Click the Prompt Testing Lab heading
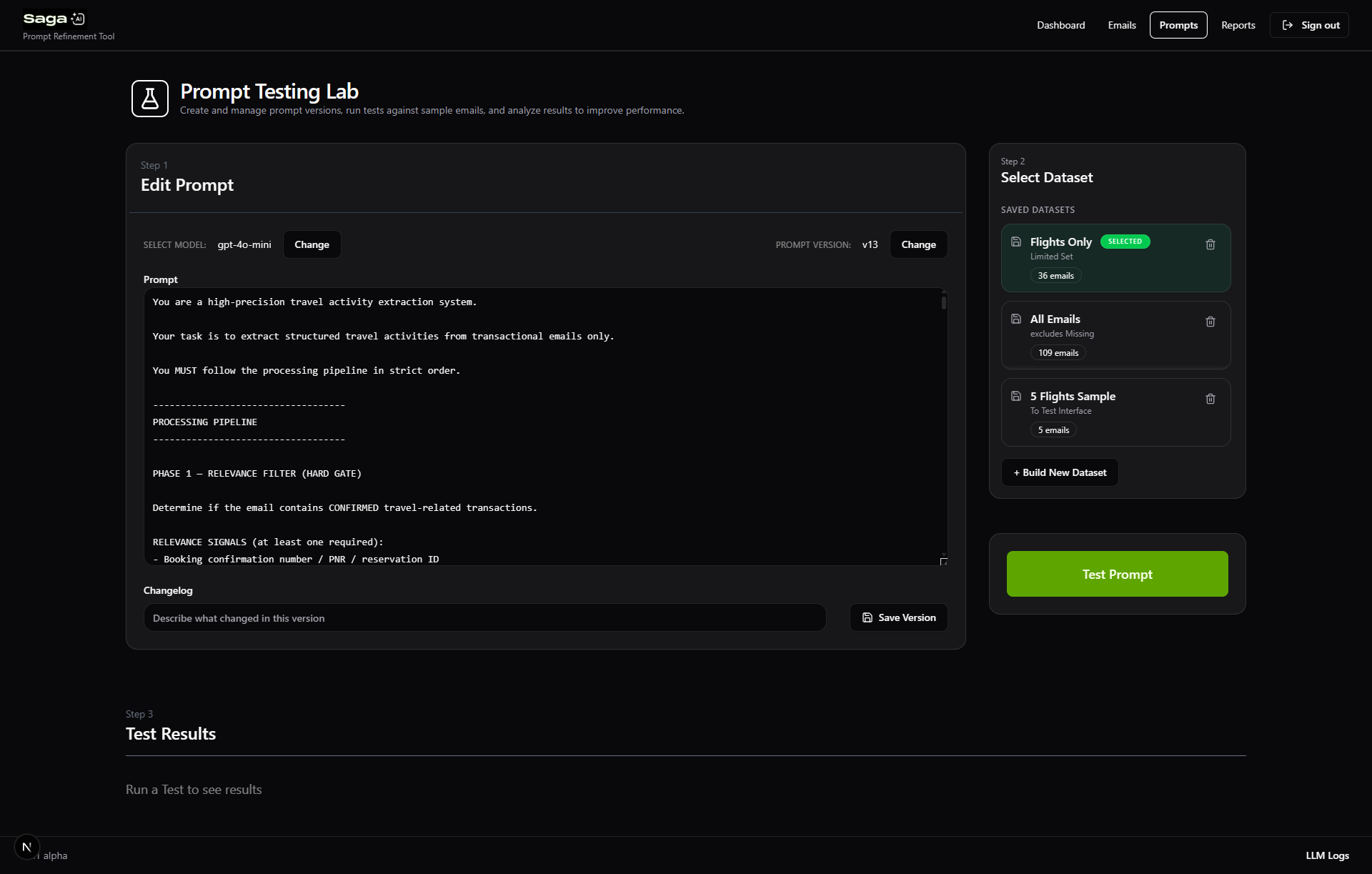Screen dimensions: 1372x874 pyautogui.click(x=269, y=91)
